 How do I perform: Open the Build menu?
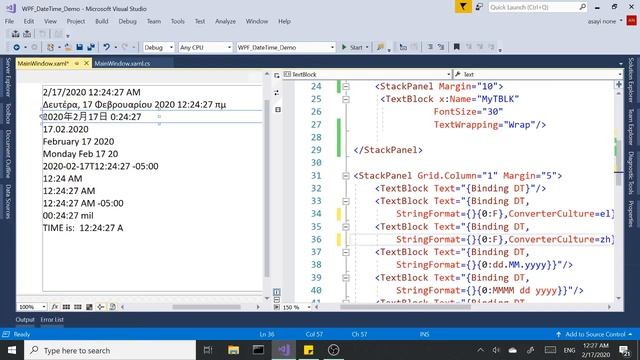pos(102,21)
